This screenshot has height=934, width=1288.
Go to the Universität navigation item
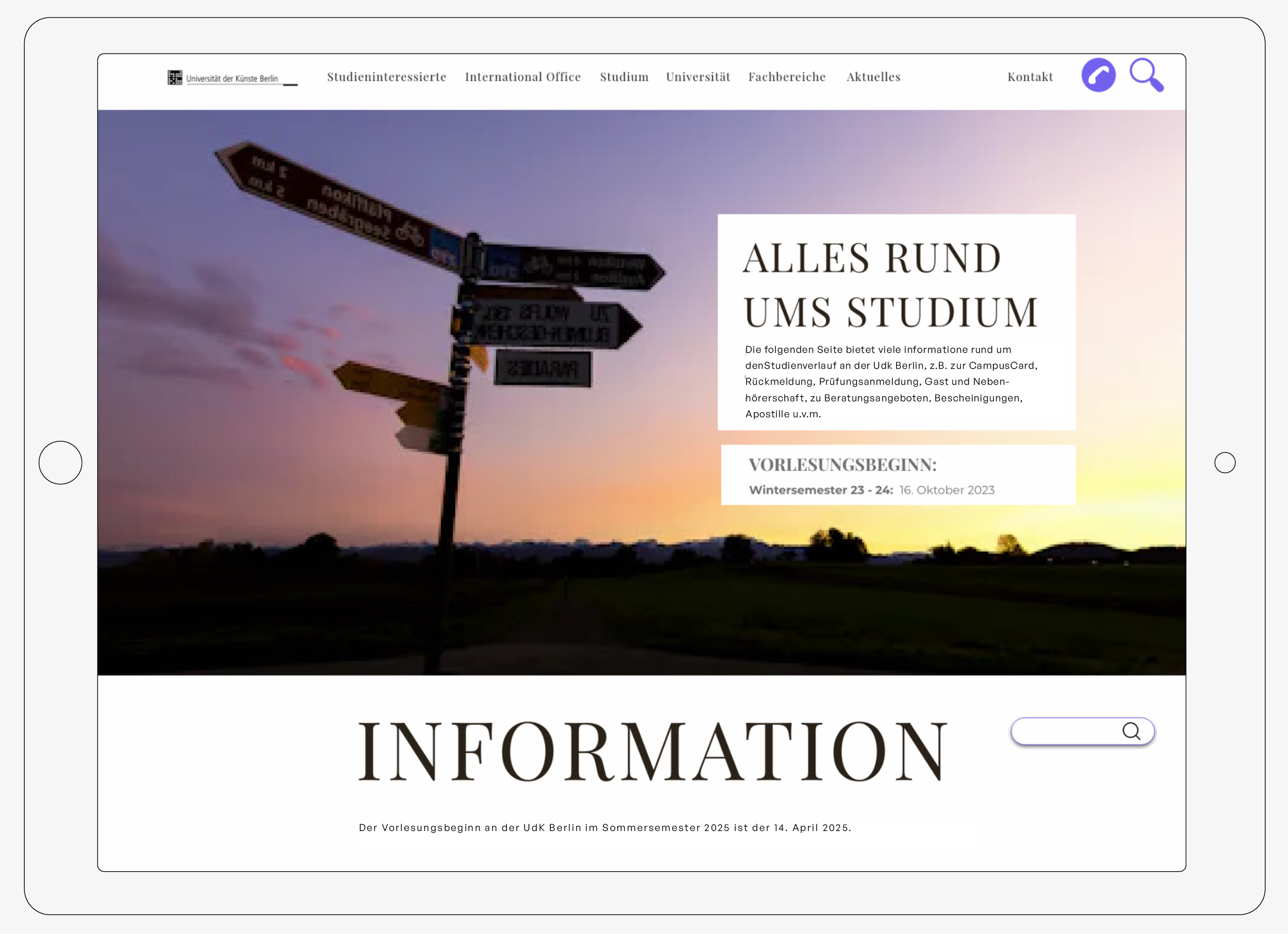tap(698, 77)
